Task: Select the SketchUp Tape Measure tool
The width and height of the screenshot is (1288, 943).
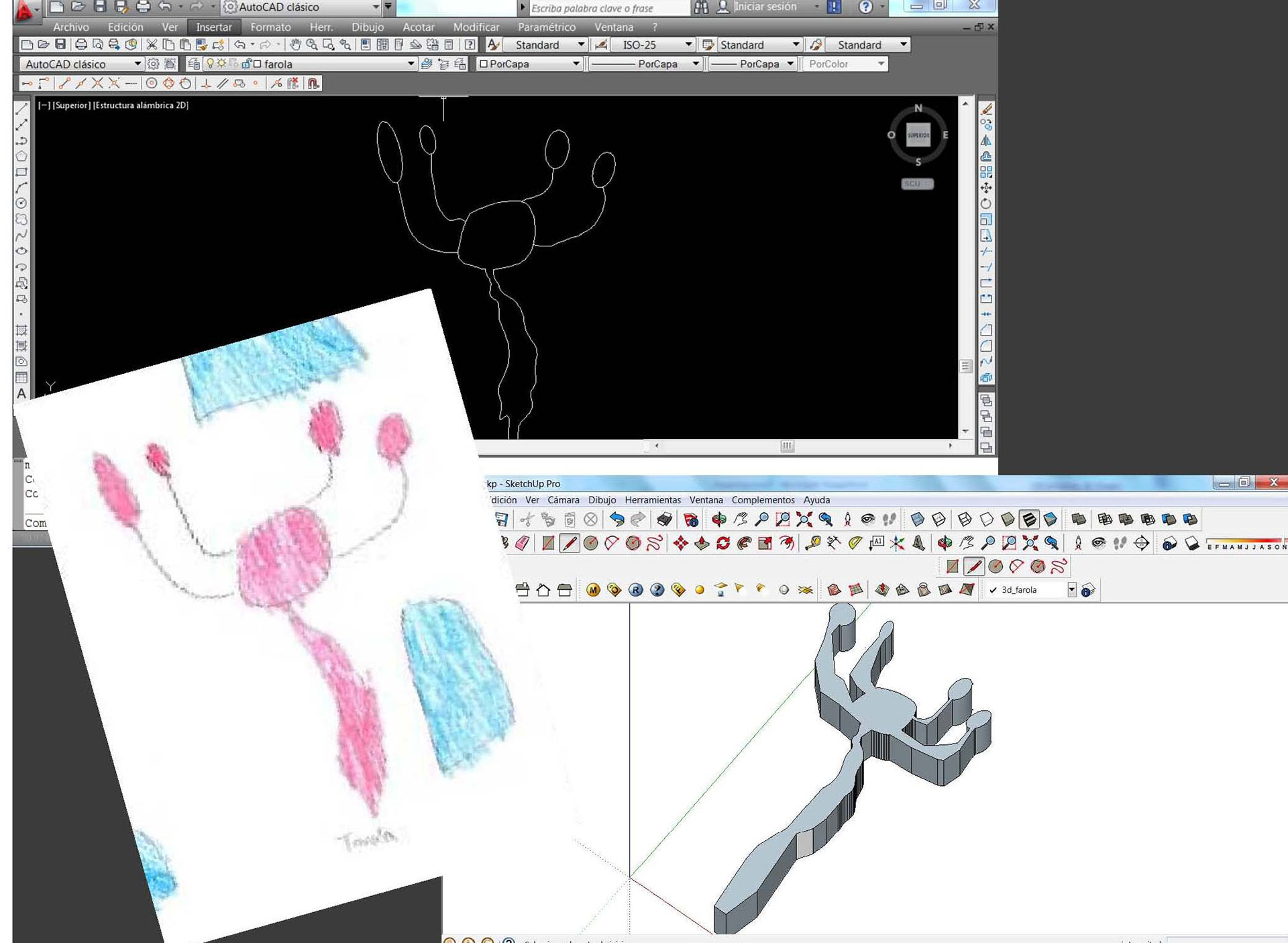Action: [x=812, y=543]
